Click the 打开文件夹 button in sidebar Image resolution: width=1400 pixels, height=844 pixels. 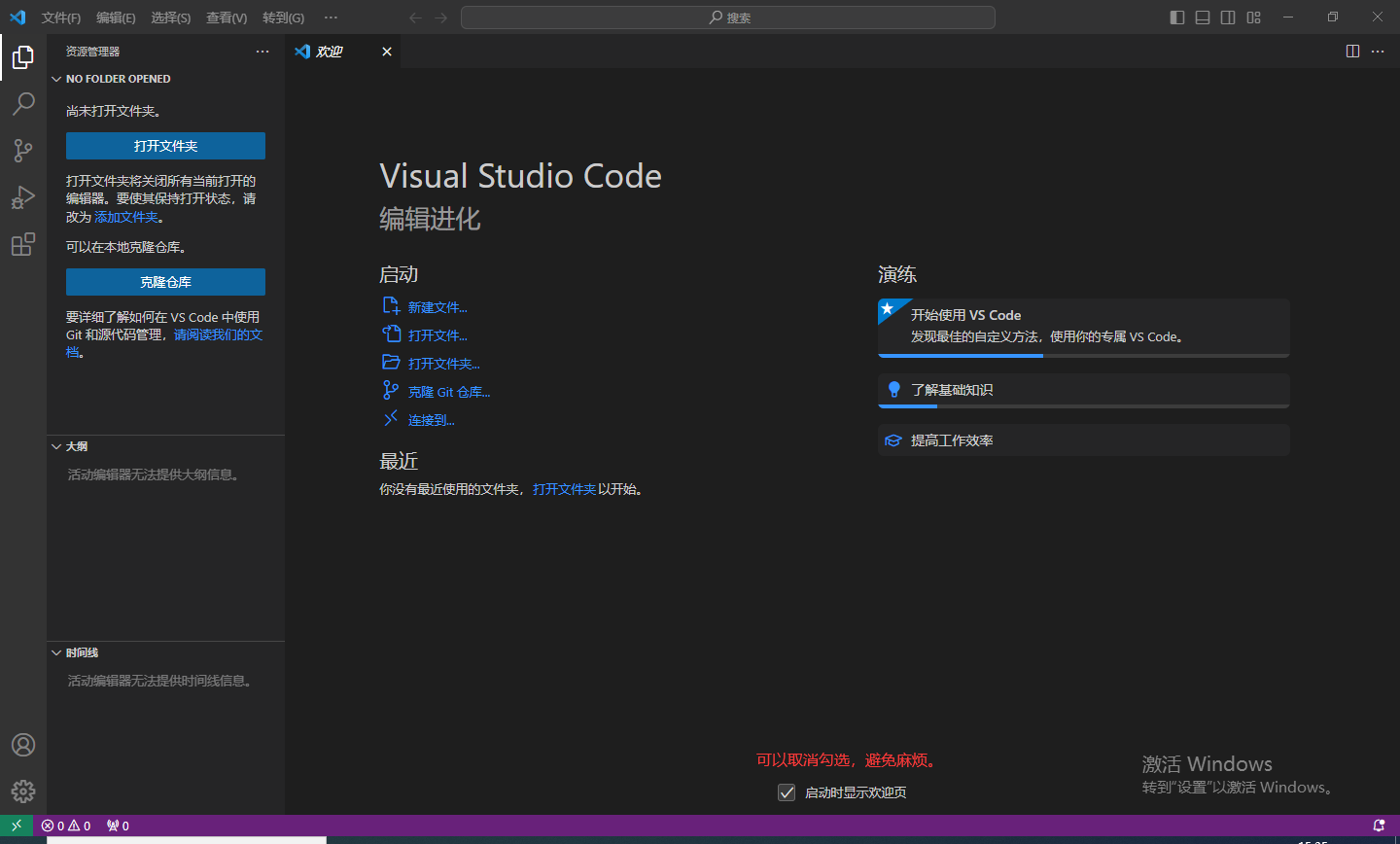tap(165, 146)
